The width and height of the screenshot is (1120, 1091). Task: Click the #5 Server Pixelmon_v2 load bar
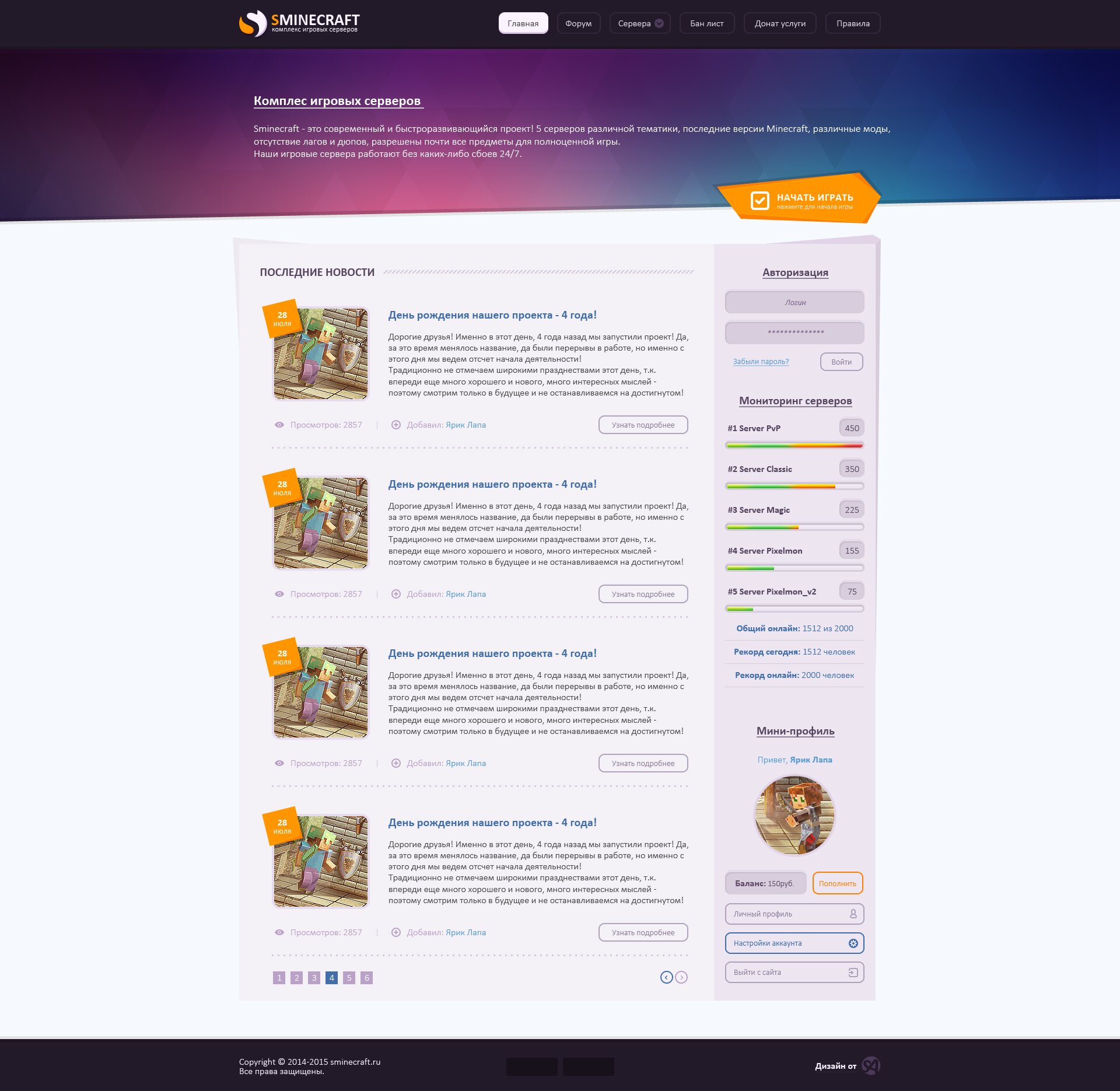(794, 609)
